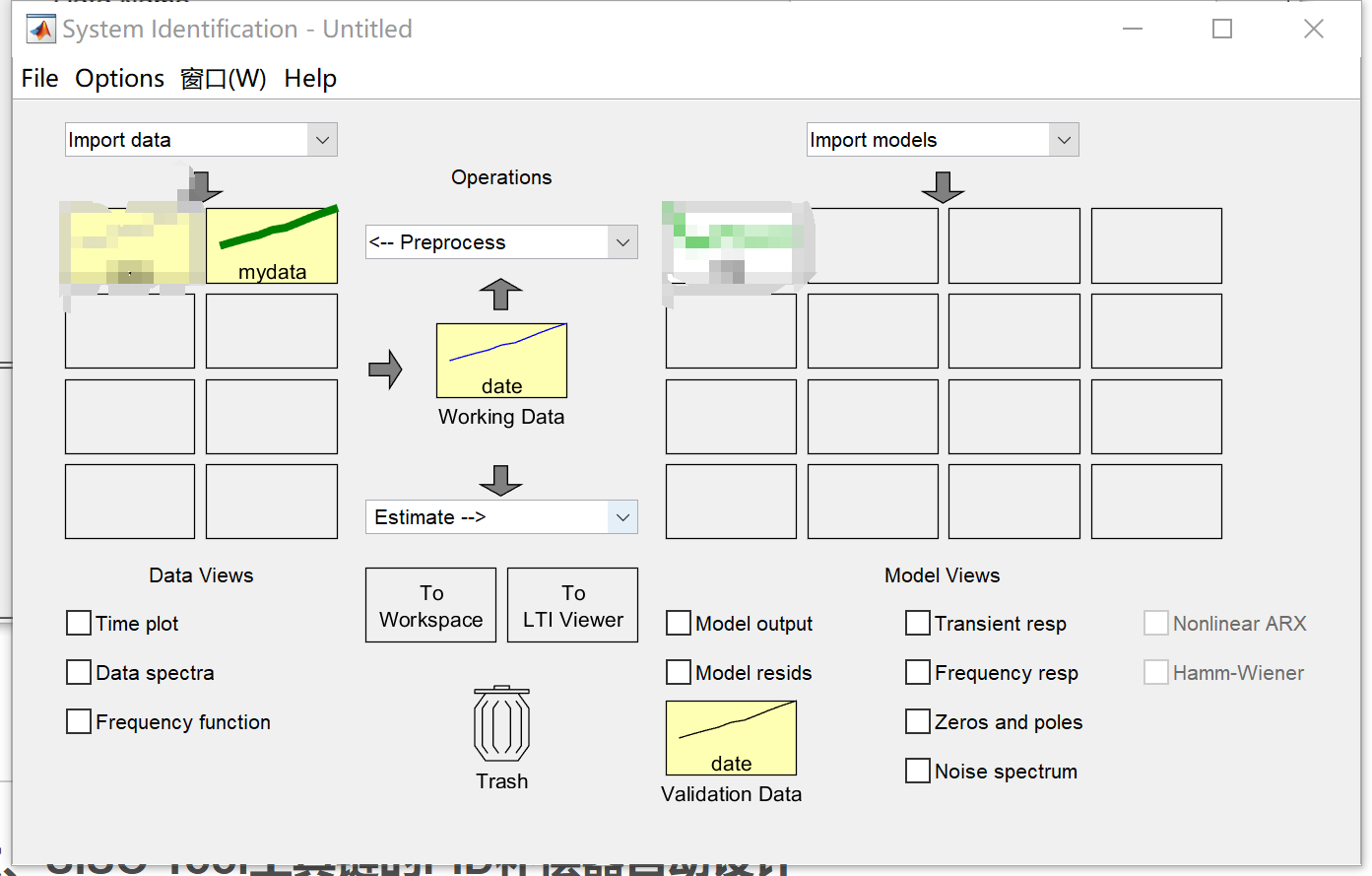1372x876 pixels.
Task: Click the pixelated first model board slot
Action: point(731,245)
